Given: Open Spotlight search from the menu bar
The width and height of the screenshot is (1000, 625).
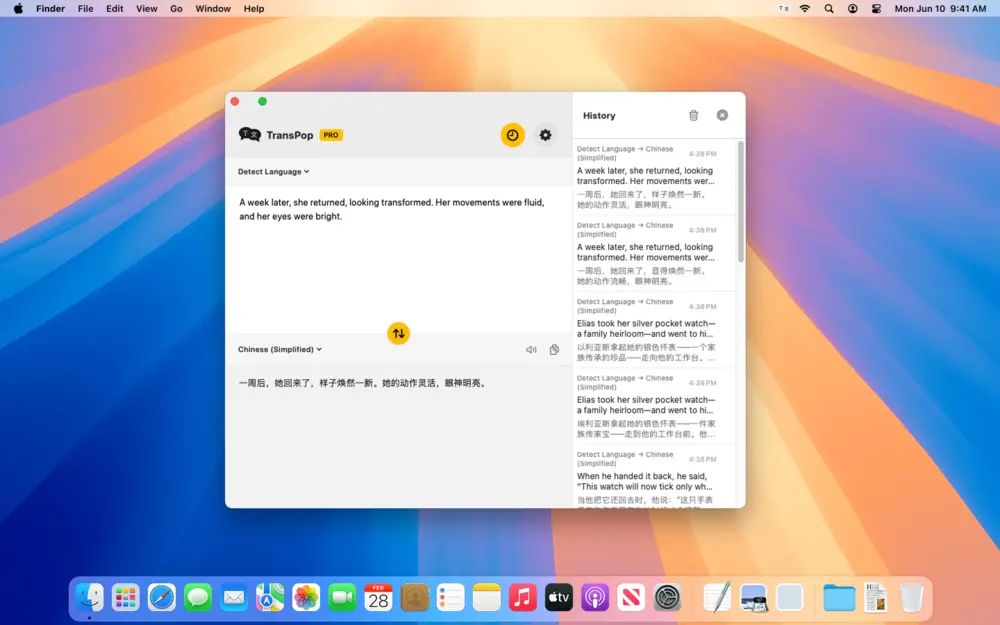Looking at the screenshot, I should pyautogui.click(x=828, y=8).
